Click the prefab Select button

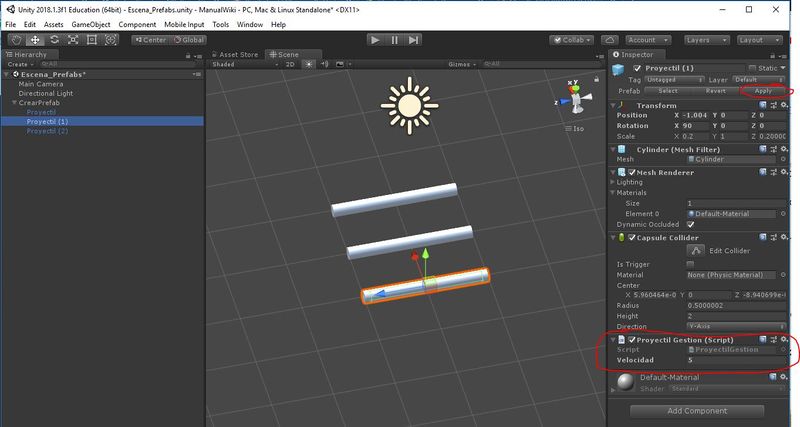pyautogui.click(x=668, y=91)
